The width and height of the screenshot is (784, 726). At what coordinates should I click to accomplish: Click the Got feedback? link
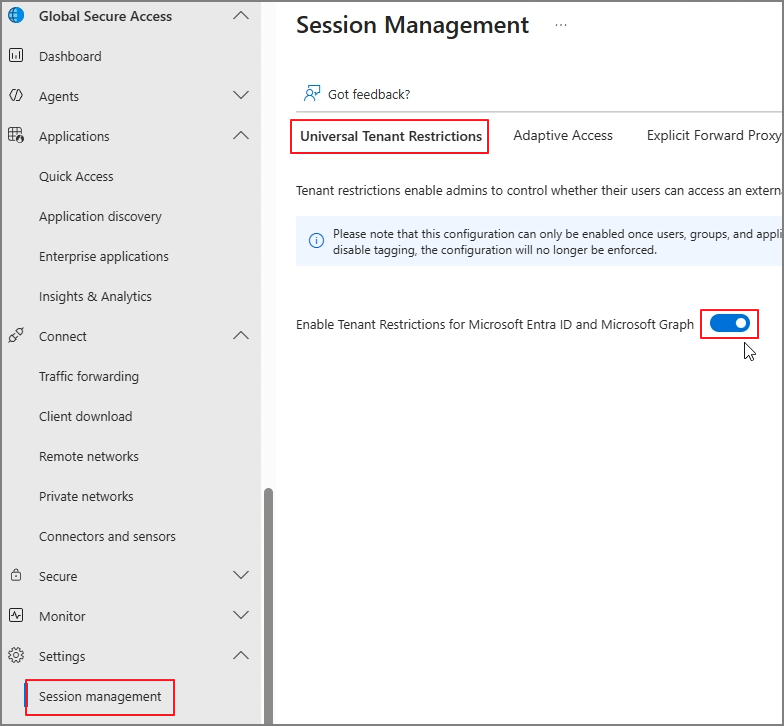tap(369, 94)
